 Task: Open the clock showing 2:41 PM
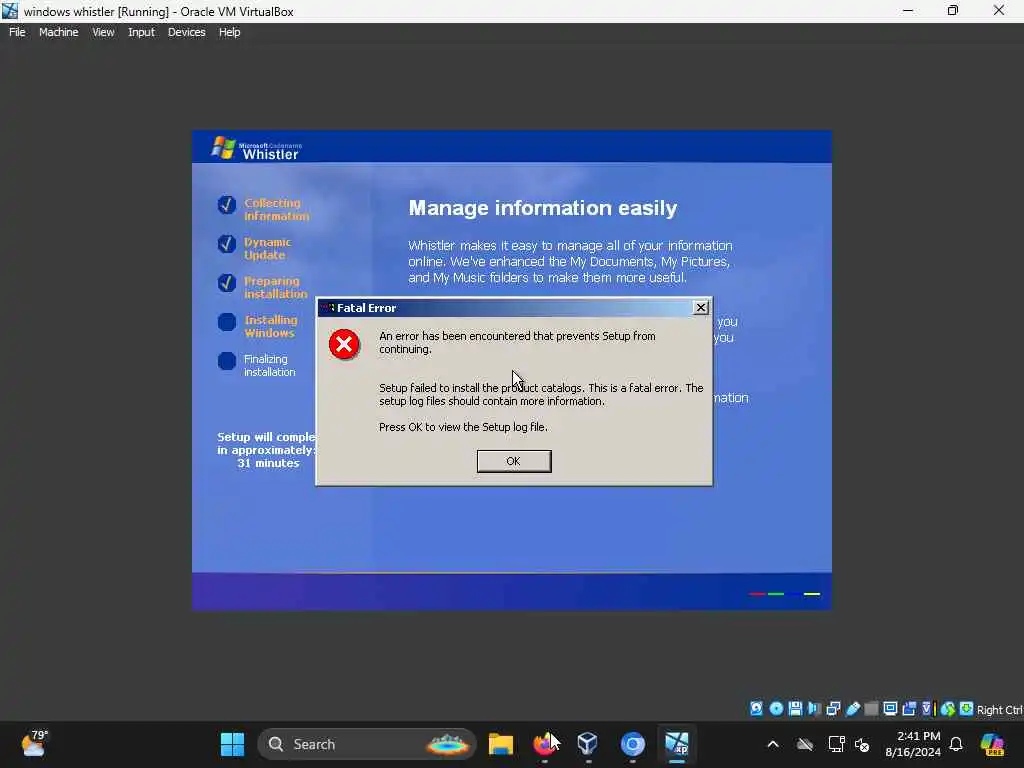[x=913, y=744]
